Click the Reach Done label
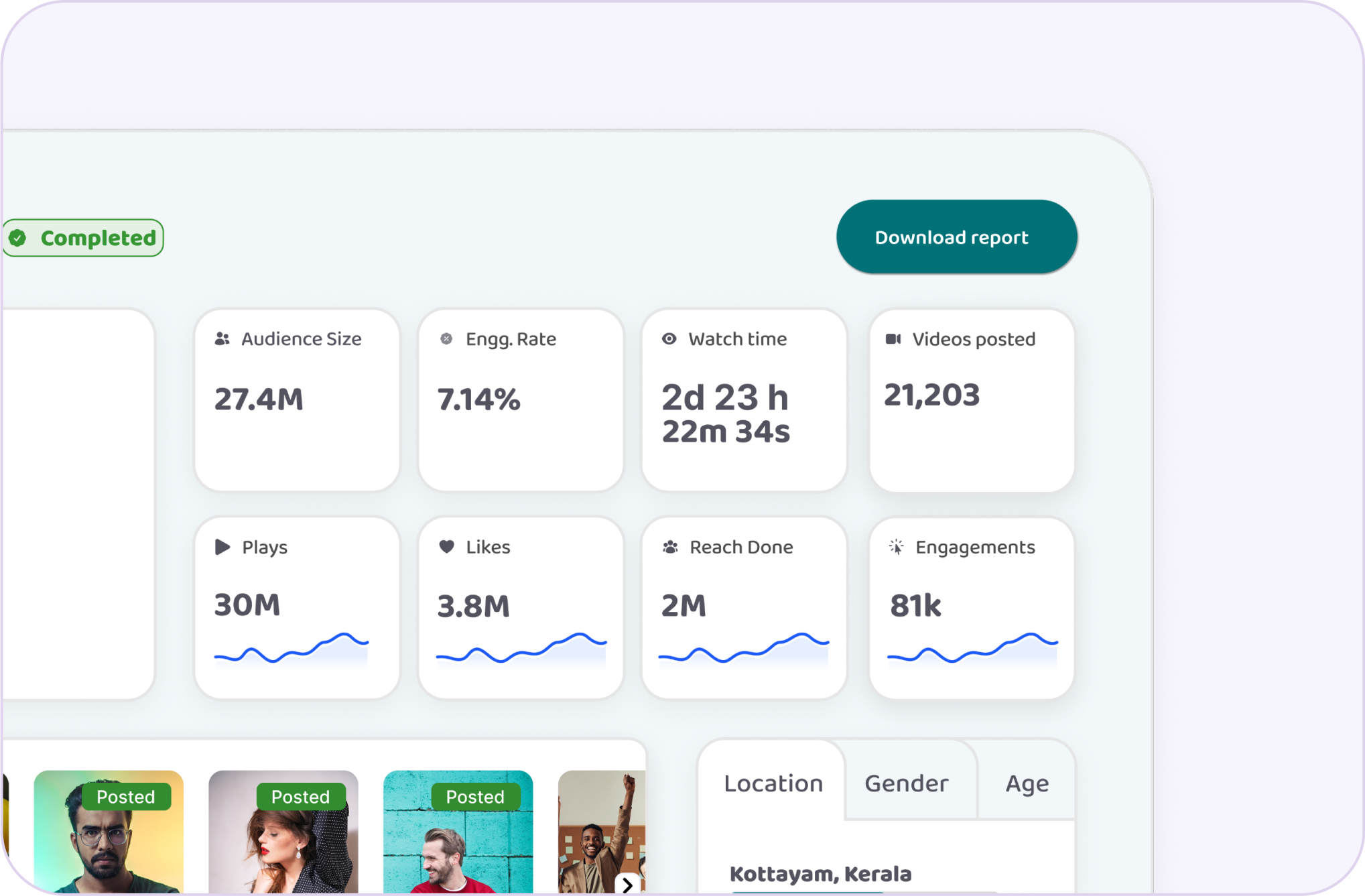 tap(742, 547)
